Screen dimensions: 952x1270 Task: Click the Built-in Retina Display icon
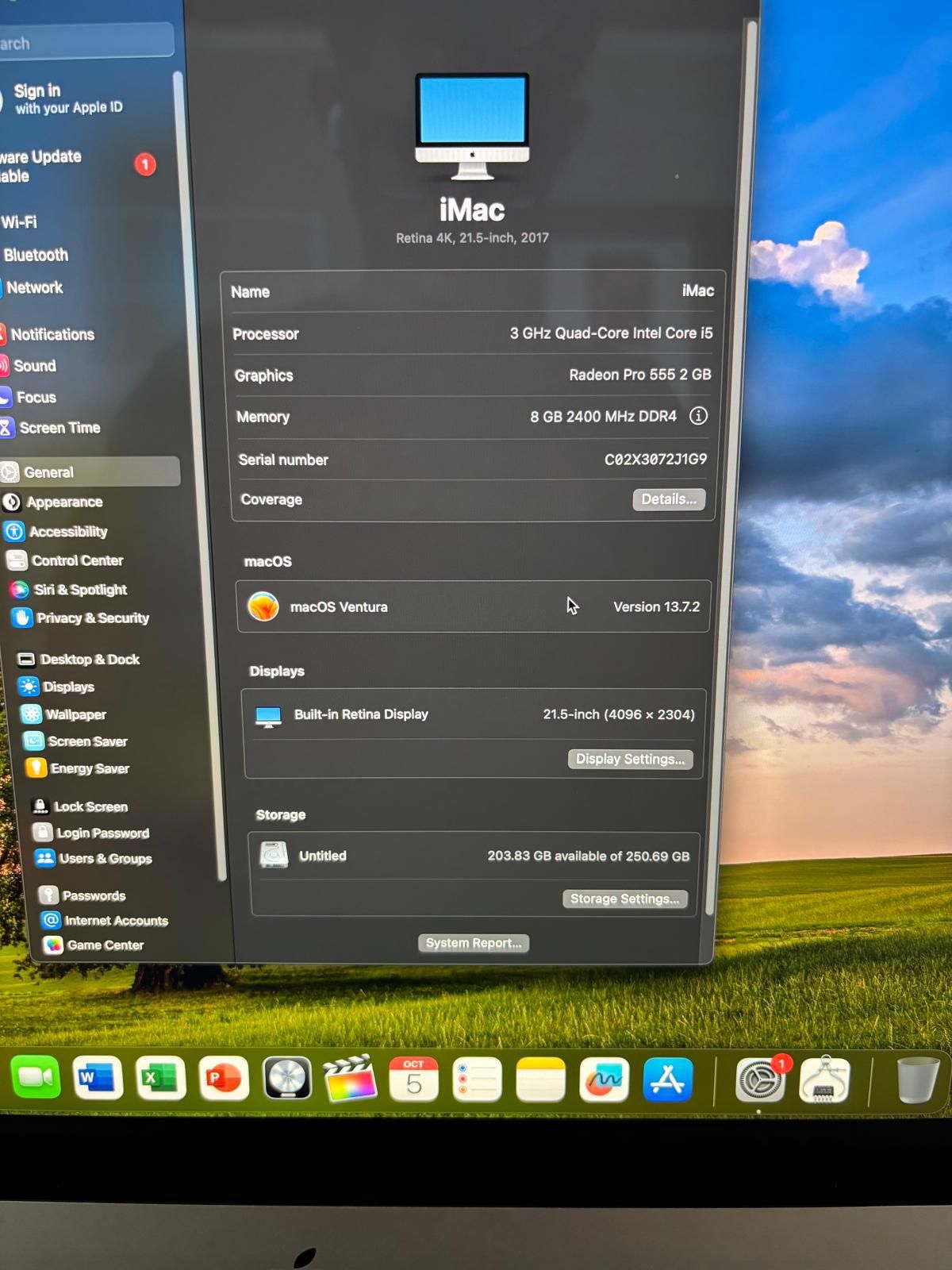(x=268, y=716)
